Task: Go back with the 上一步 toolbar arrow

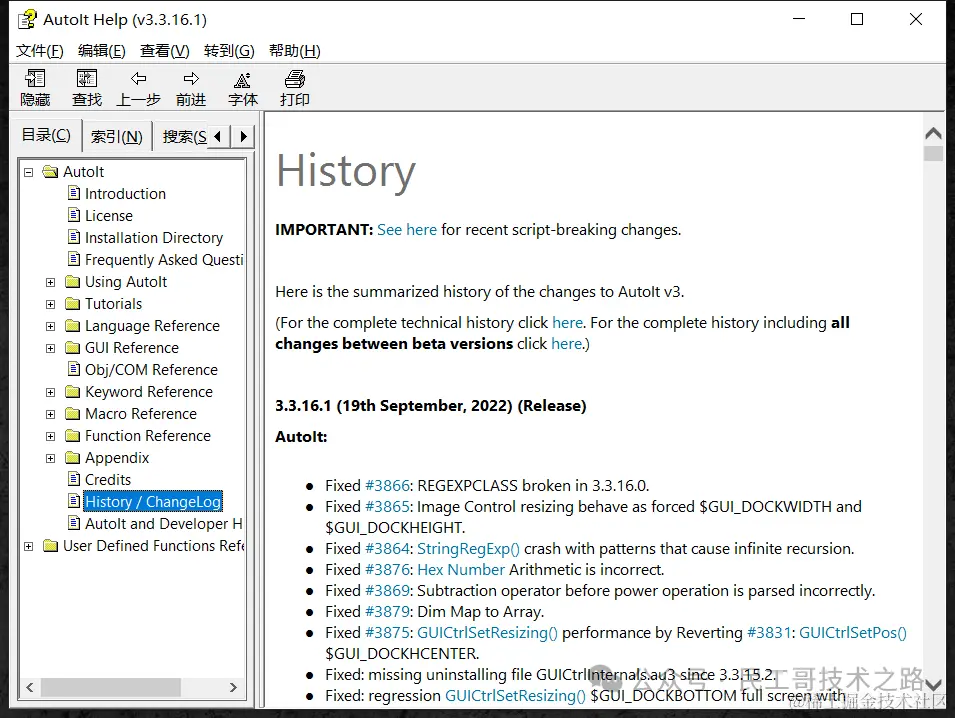Action: pos(138,79)
